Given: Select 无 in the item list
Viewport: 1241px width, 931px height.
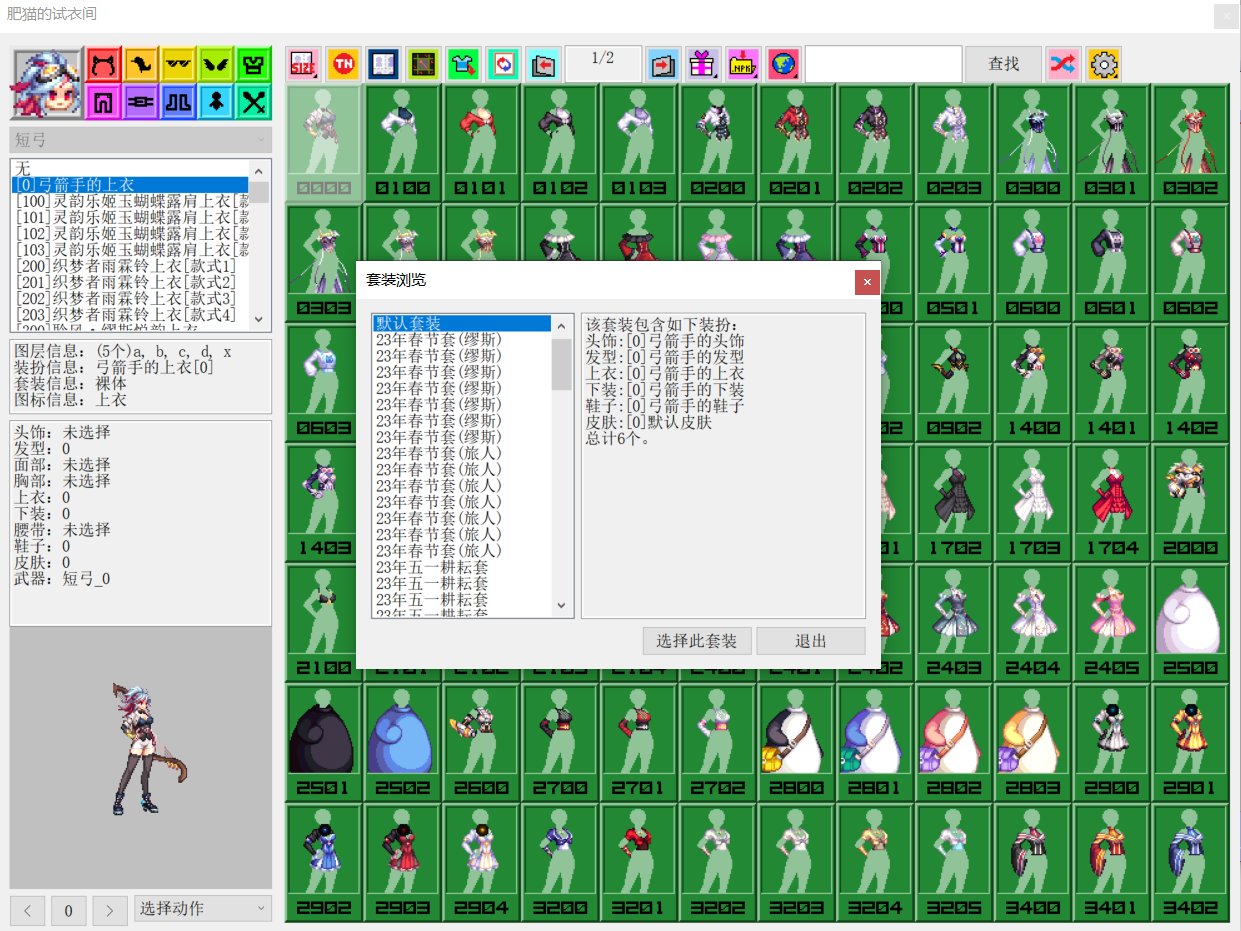Looking at the screenshot, I should (130, 168).
